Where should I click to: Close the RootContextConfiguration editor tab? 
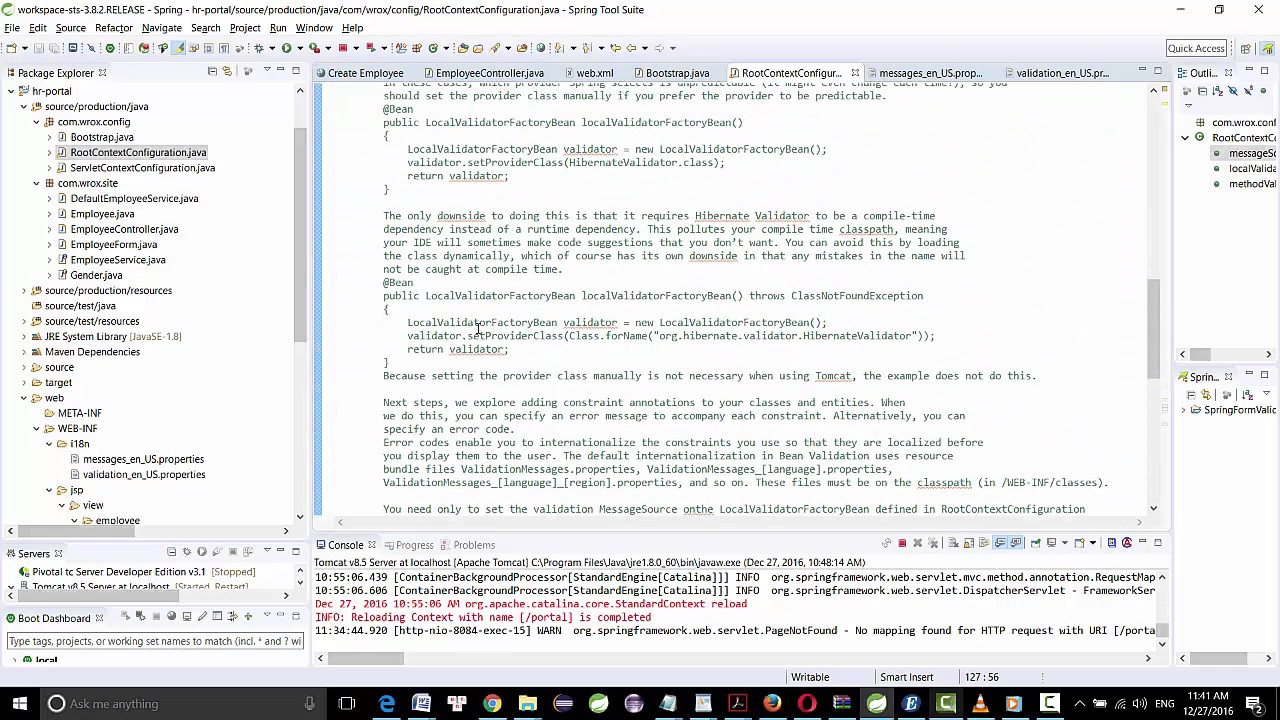(855, 73)
